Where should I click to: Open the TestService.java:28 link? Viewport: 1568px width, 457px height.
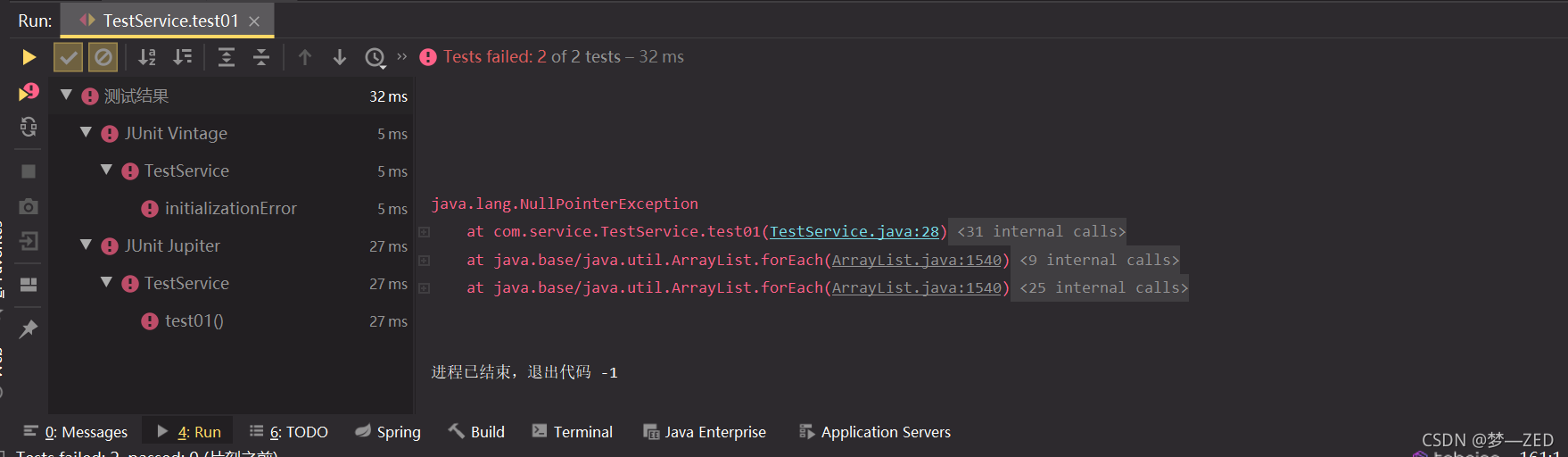(854, 232)
